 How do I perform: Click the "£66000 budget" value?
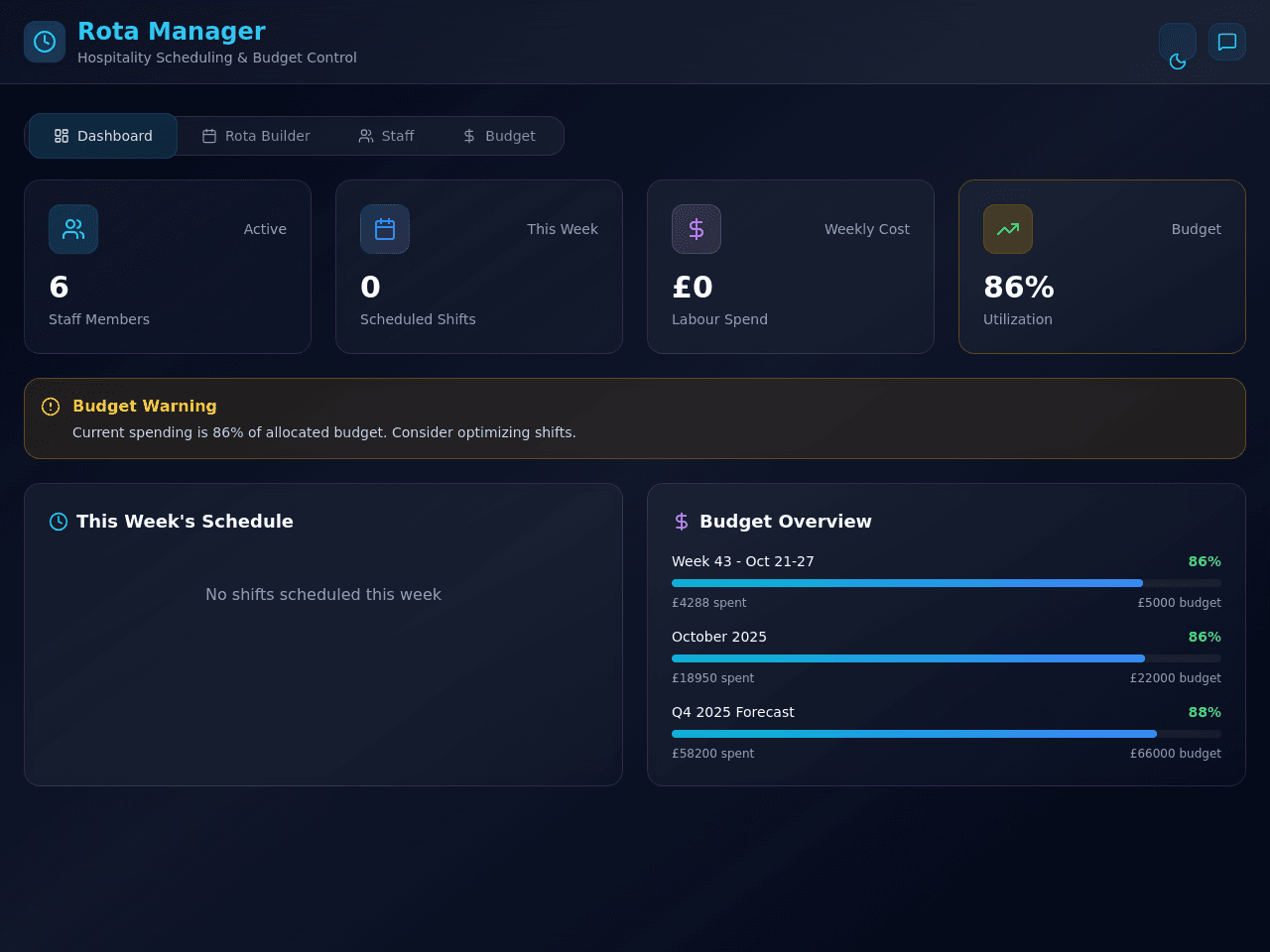[1176, 754]
